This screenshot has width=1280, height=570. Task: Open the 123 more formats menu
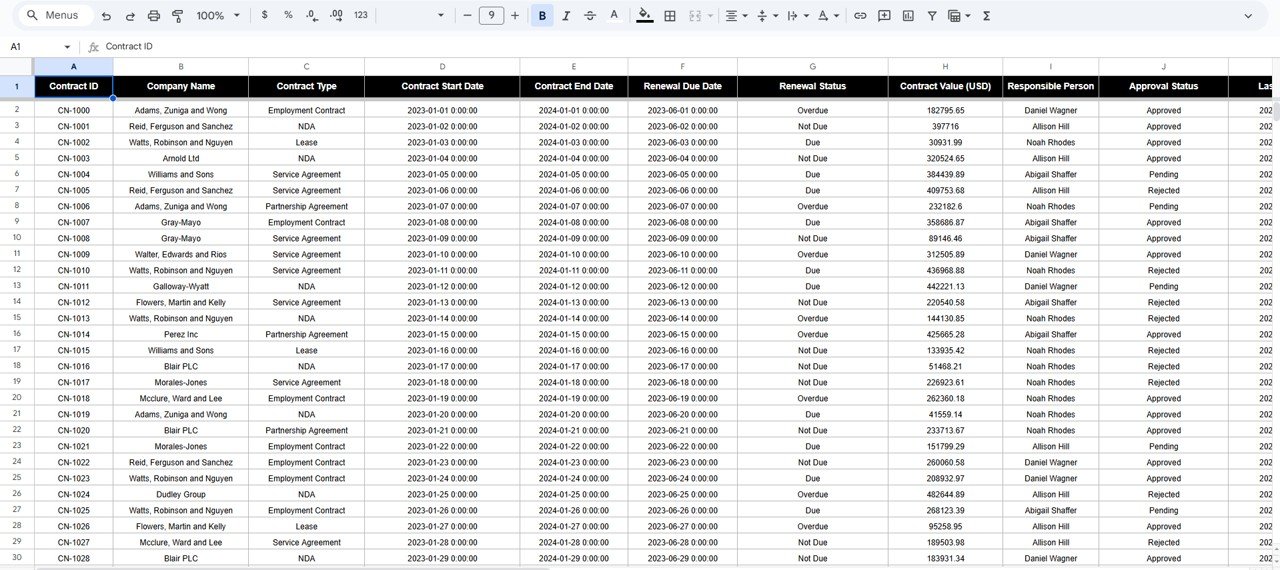361,16
